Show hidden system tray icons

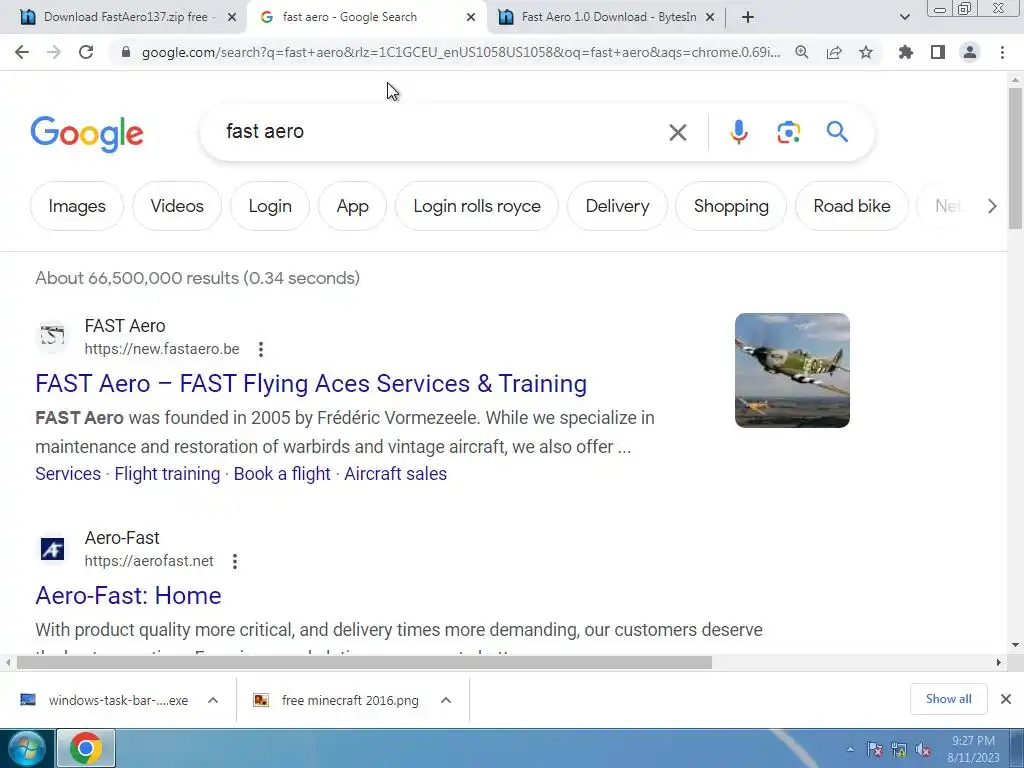pyautogui.click(x=850, y=750)
